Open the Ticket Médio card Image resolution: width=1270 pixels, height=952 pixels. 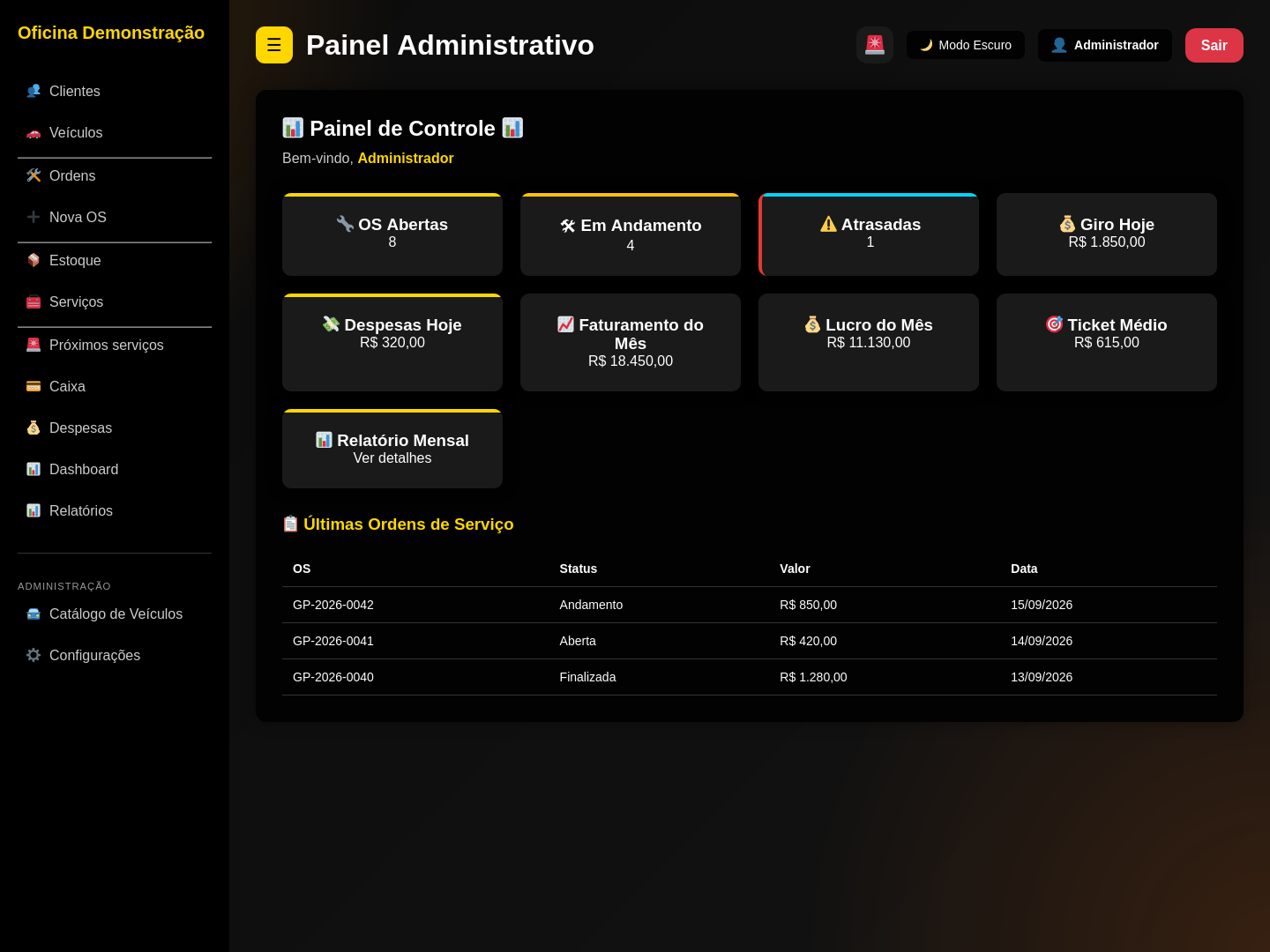coord(1107,342)
